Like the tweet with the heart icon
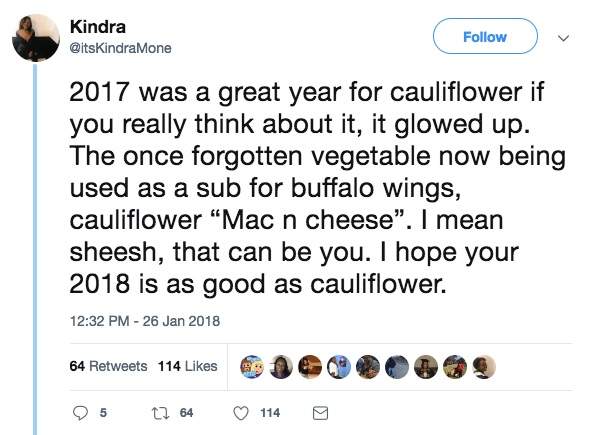The height and width of the screenshot is (435, 600). [241, 412]
